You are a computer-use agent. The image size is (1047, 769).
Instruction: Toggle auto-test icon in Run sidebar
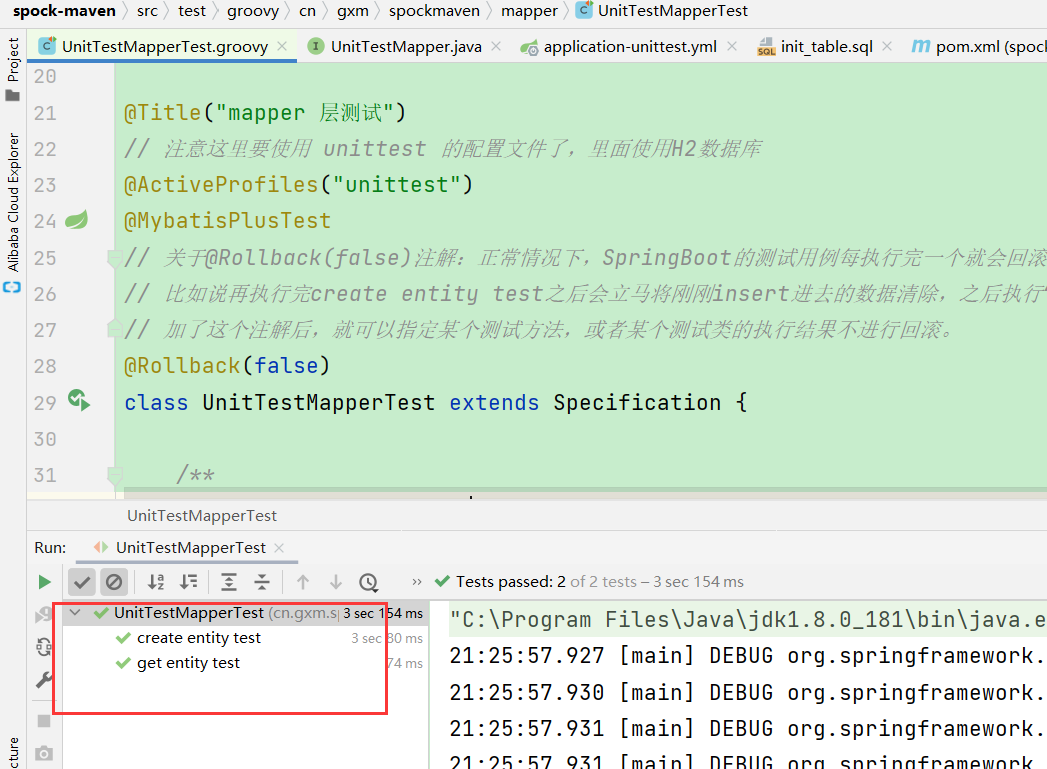43,646
